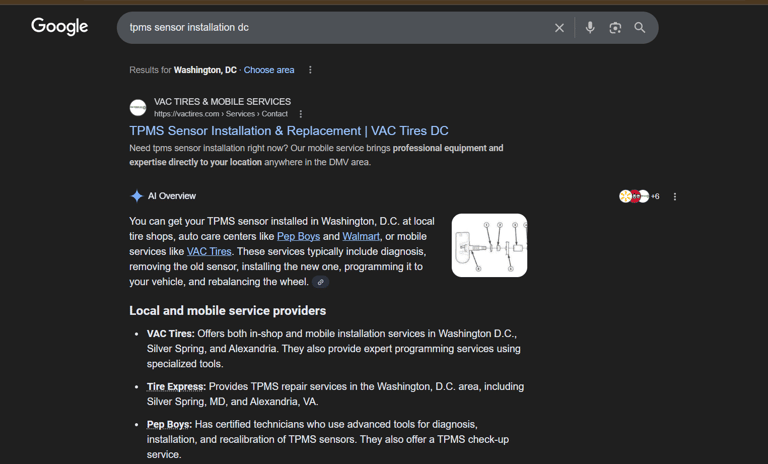Open the three-dot menu beside vactires.com URL
The width and height of the screenshot is (768, 464).
click(301, 114)
